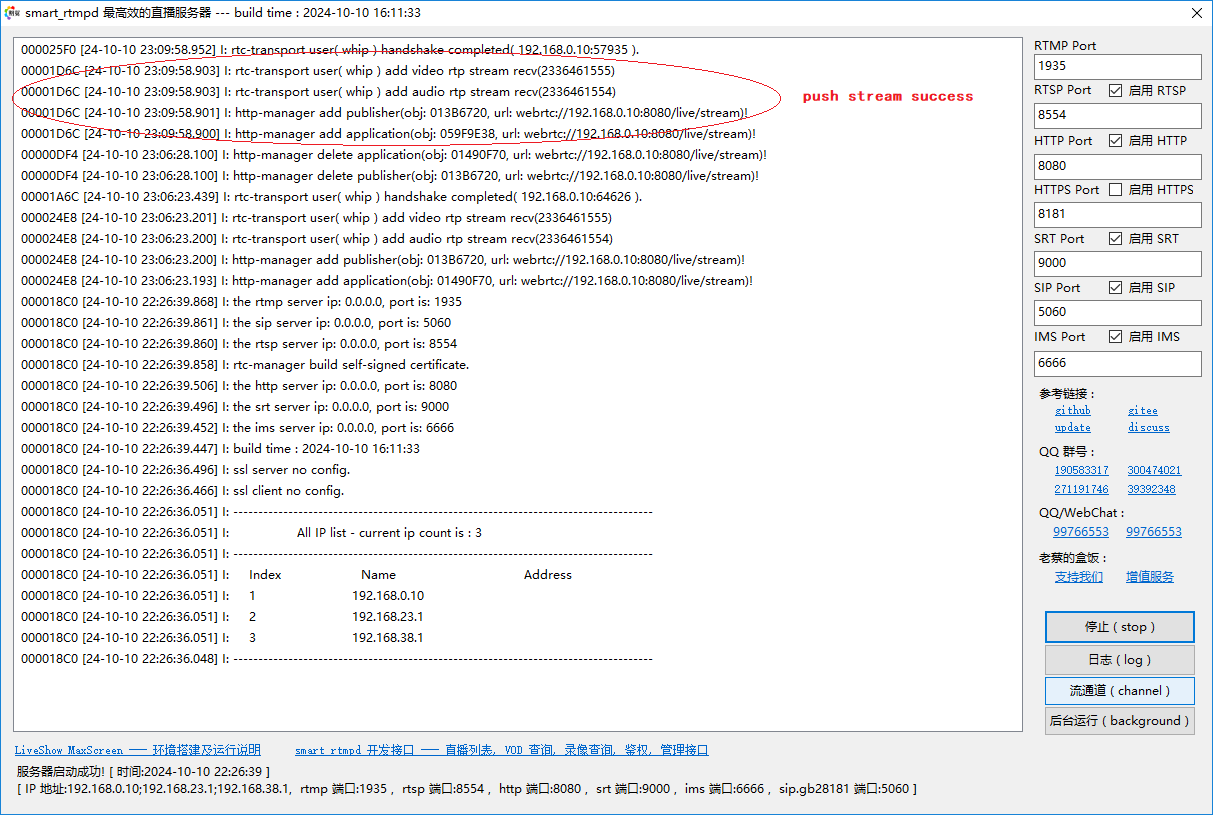Uncheck the 启用 SRT option
The width and height of the screenshot is (1213, 815).
point(1115,238)
